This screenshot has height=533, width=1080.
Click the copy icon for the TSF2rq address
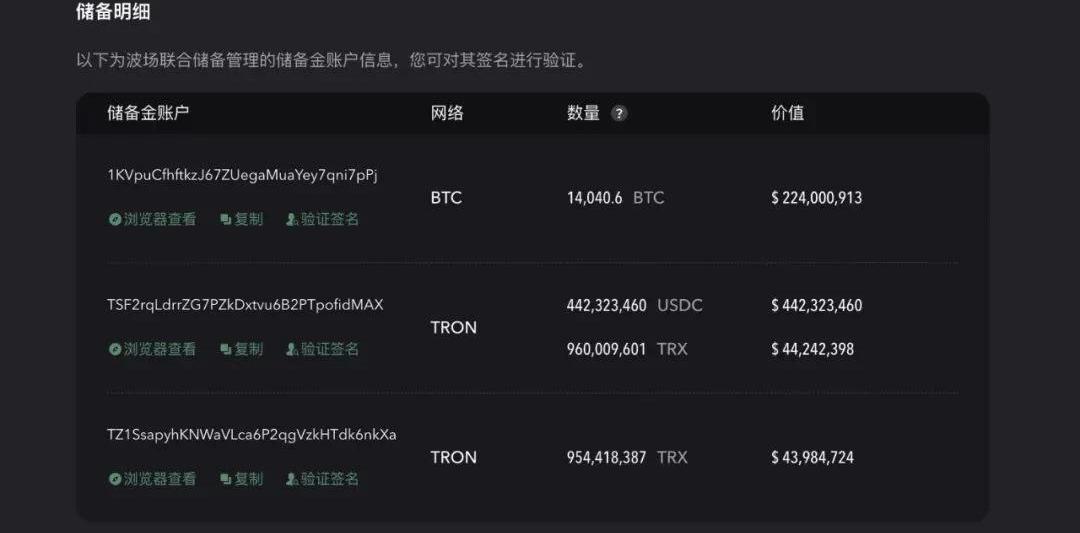(225, 349)
